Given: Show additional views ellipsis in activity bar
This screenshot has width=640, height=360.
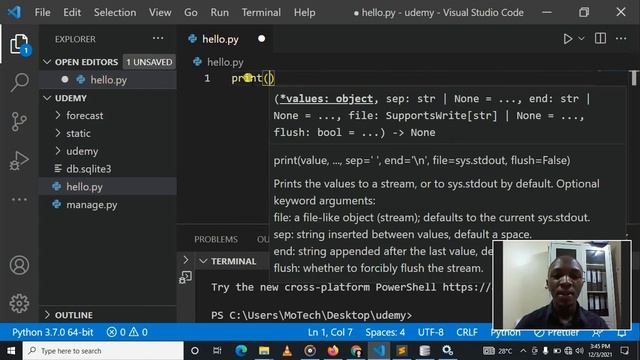Looking at the screenshot, I should (19, 199).
